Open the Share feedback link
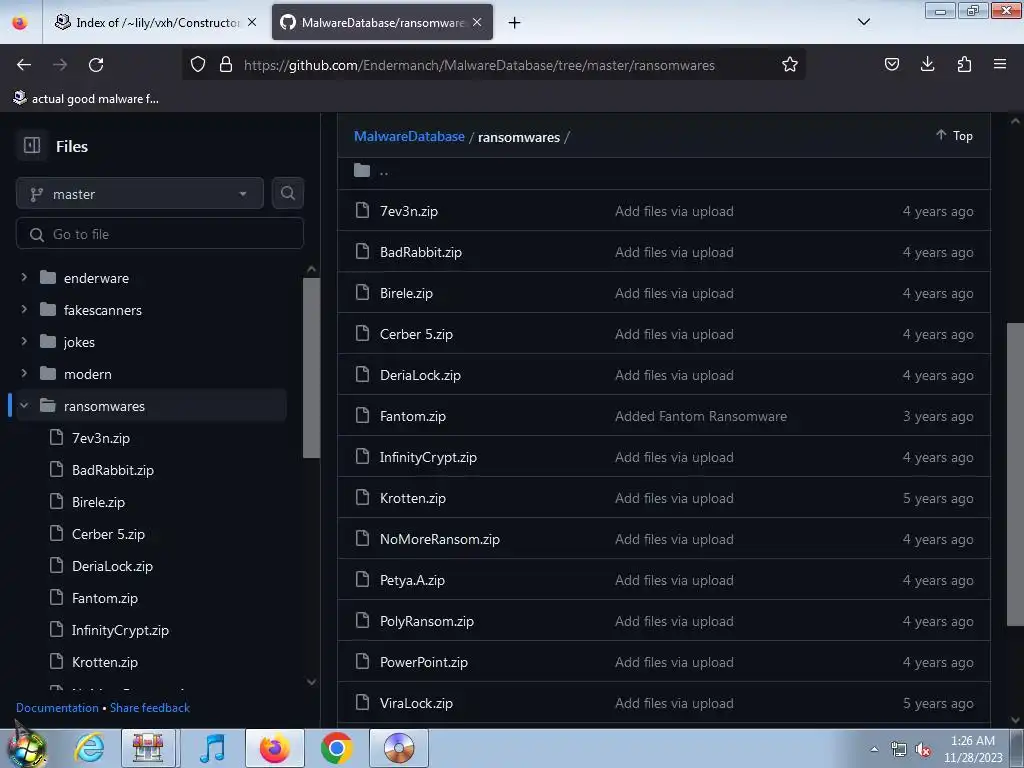 point(150,708)
